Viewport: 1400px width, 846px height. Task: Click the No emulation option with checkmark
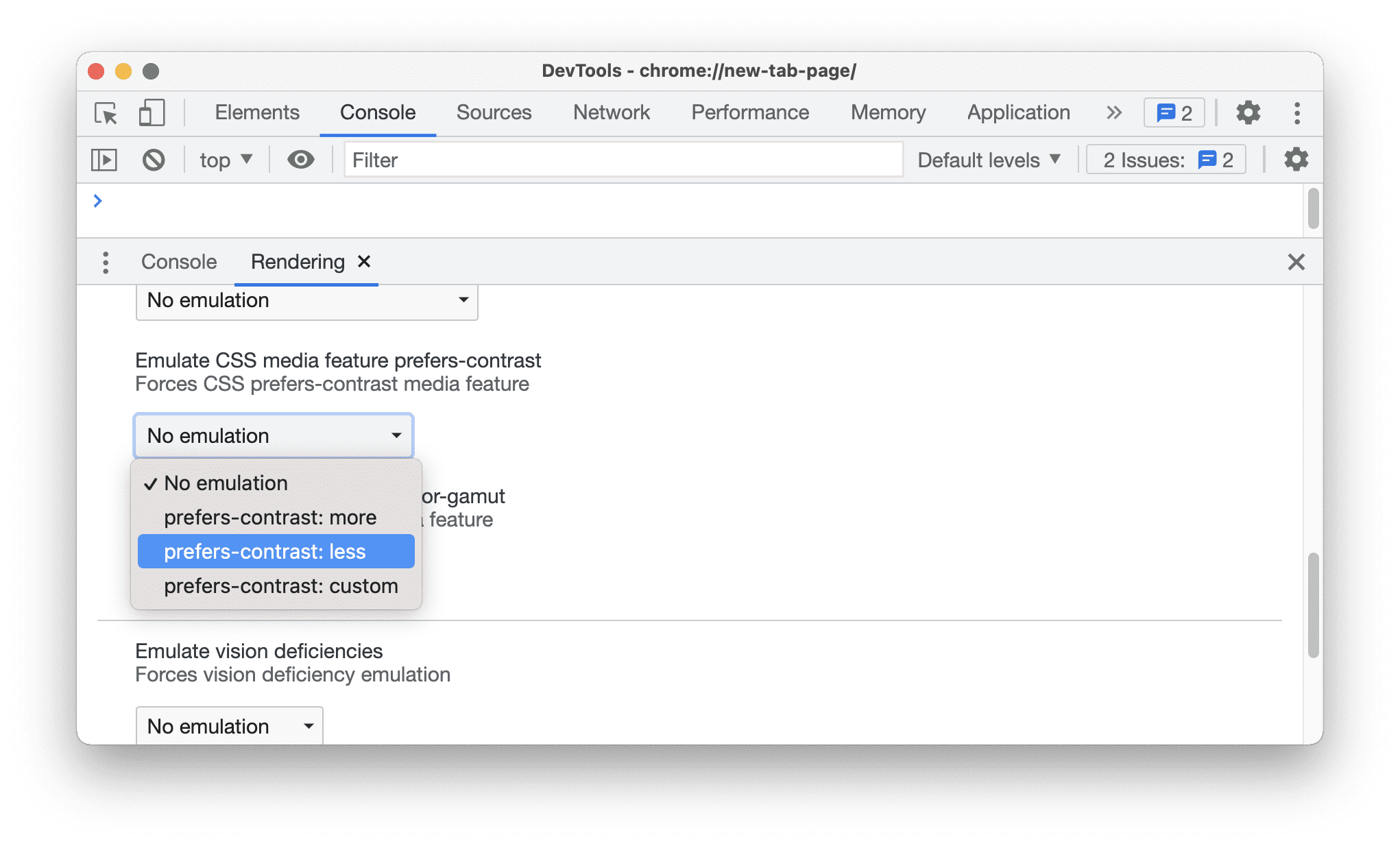[x=226, y=482]
